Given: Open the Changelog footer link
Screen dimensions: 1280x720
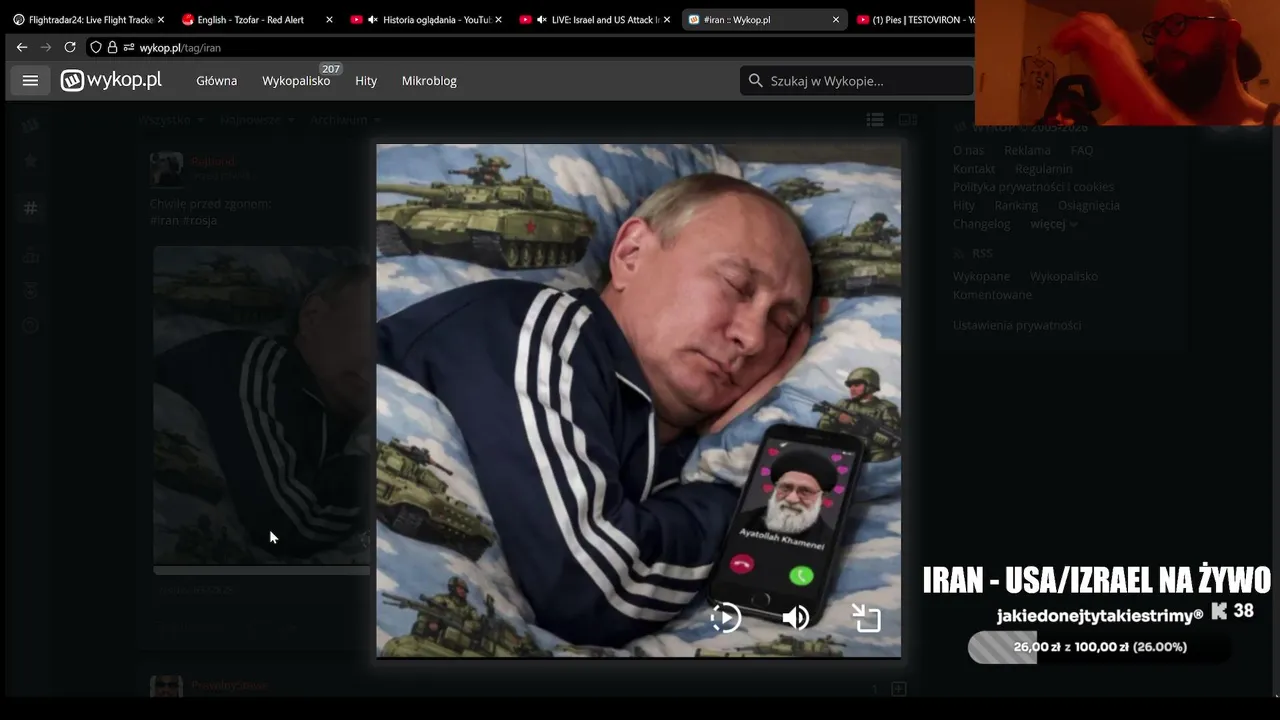Looking at the screenshot, I should click(982, 224).
